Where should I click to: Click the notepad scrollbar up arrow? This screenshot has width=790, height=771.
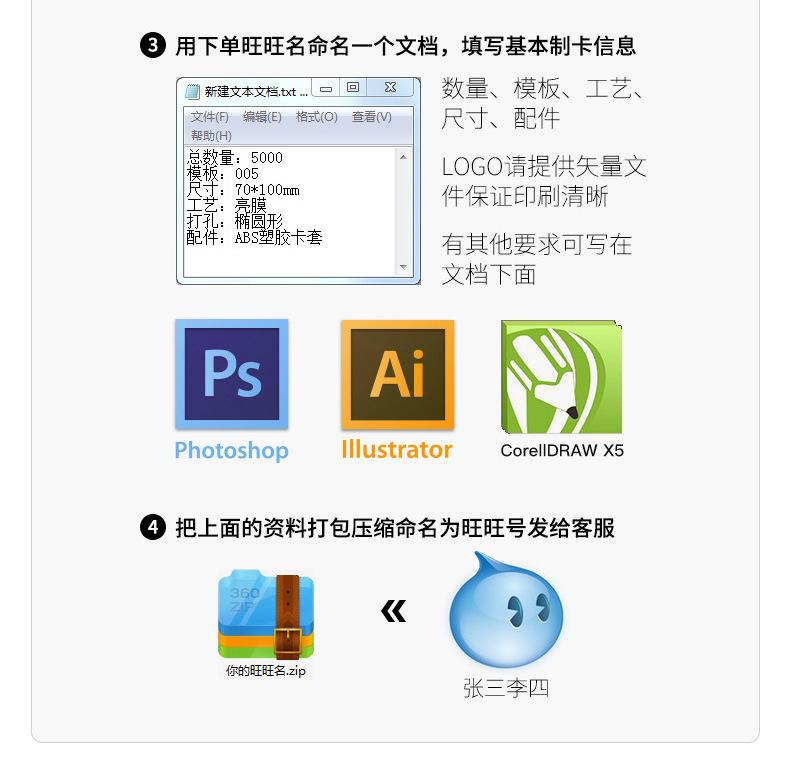point(403,157)
